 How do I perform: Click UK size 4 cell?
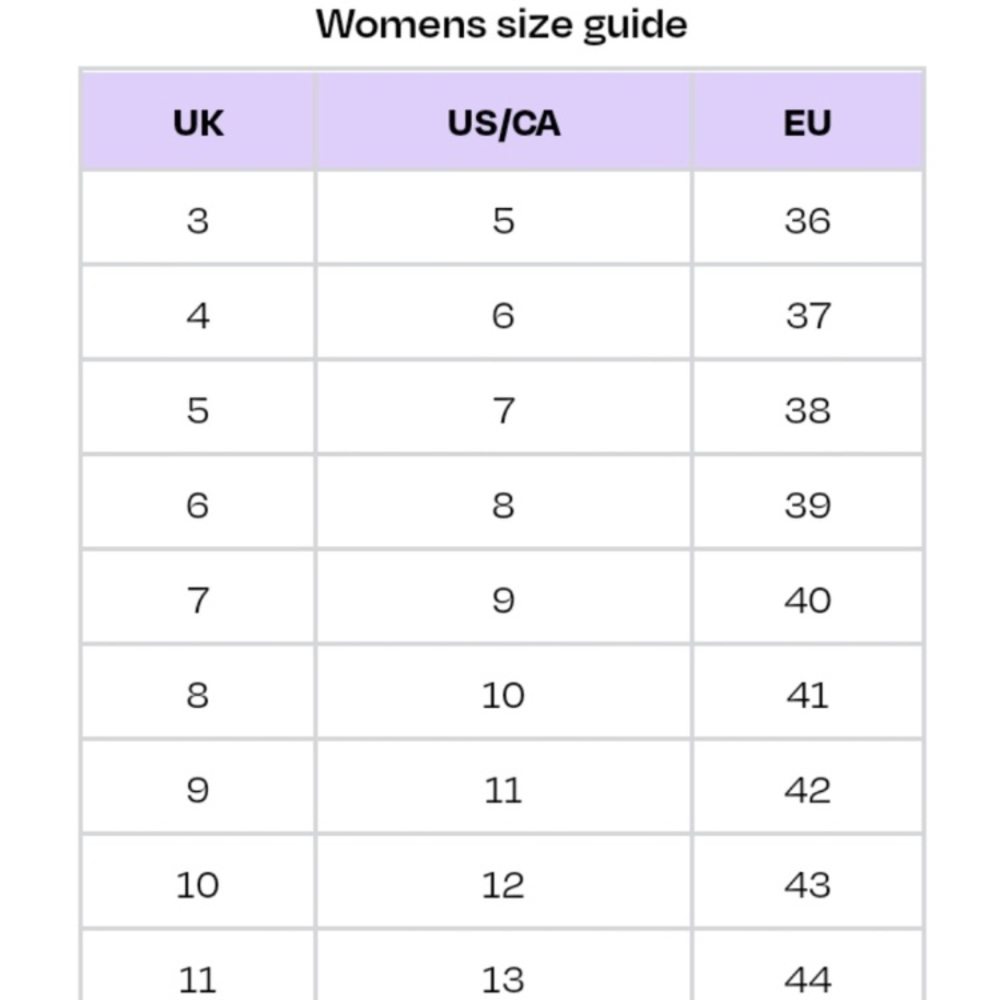pos(198,313)
